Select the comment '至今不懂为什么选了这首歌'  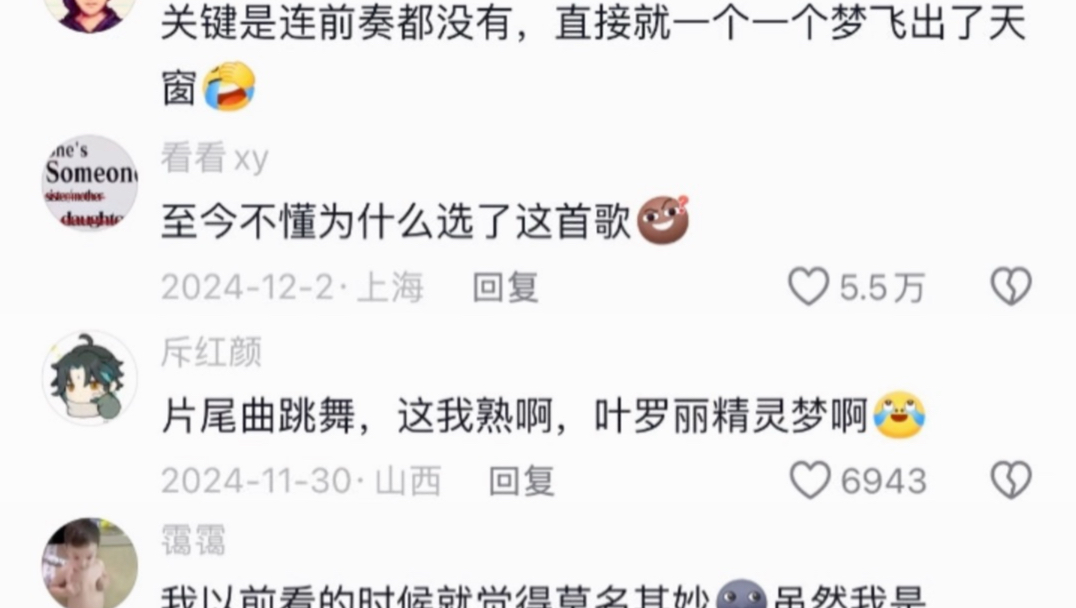[396, 222]
